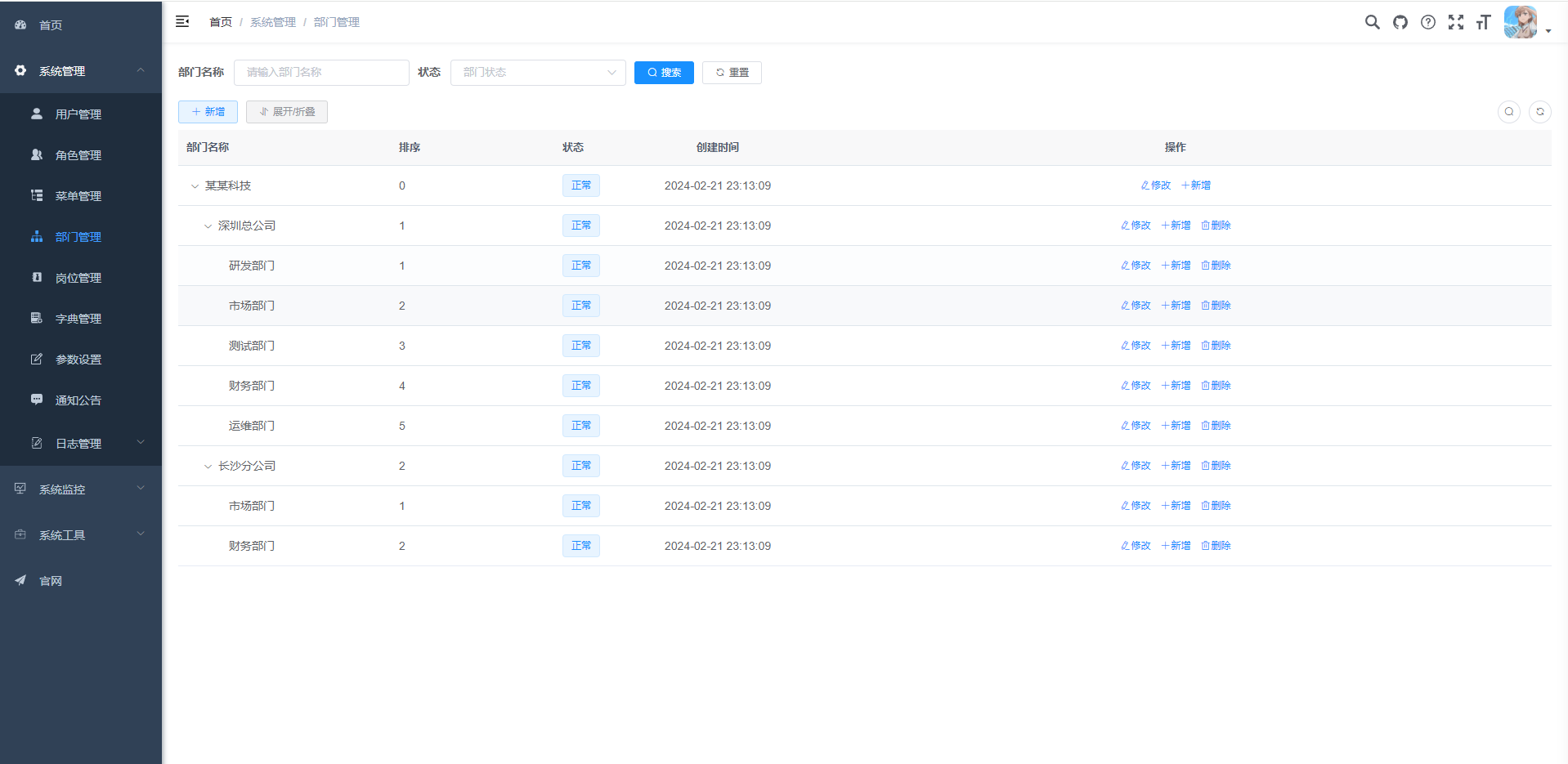Open the font size icon
Viewport: 1568px width, 764px height.
pos(1484,22)
